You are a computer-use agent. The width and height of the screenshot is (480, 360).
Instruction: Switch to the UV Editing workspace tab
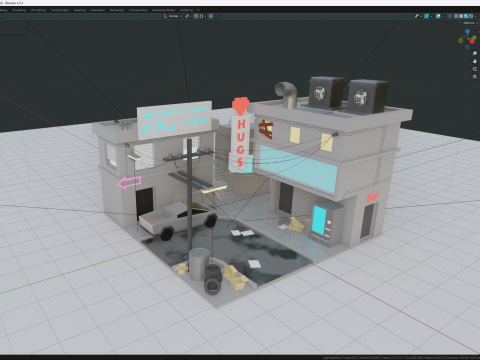38,10
